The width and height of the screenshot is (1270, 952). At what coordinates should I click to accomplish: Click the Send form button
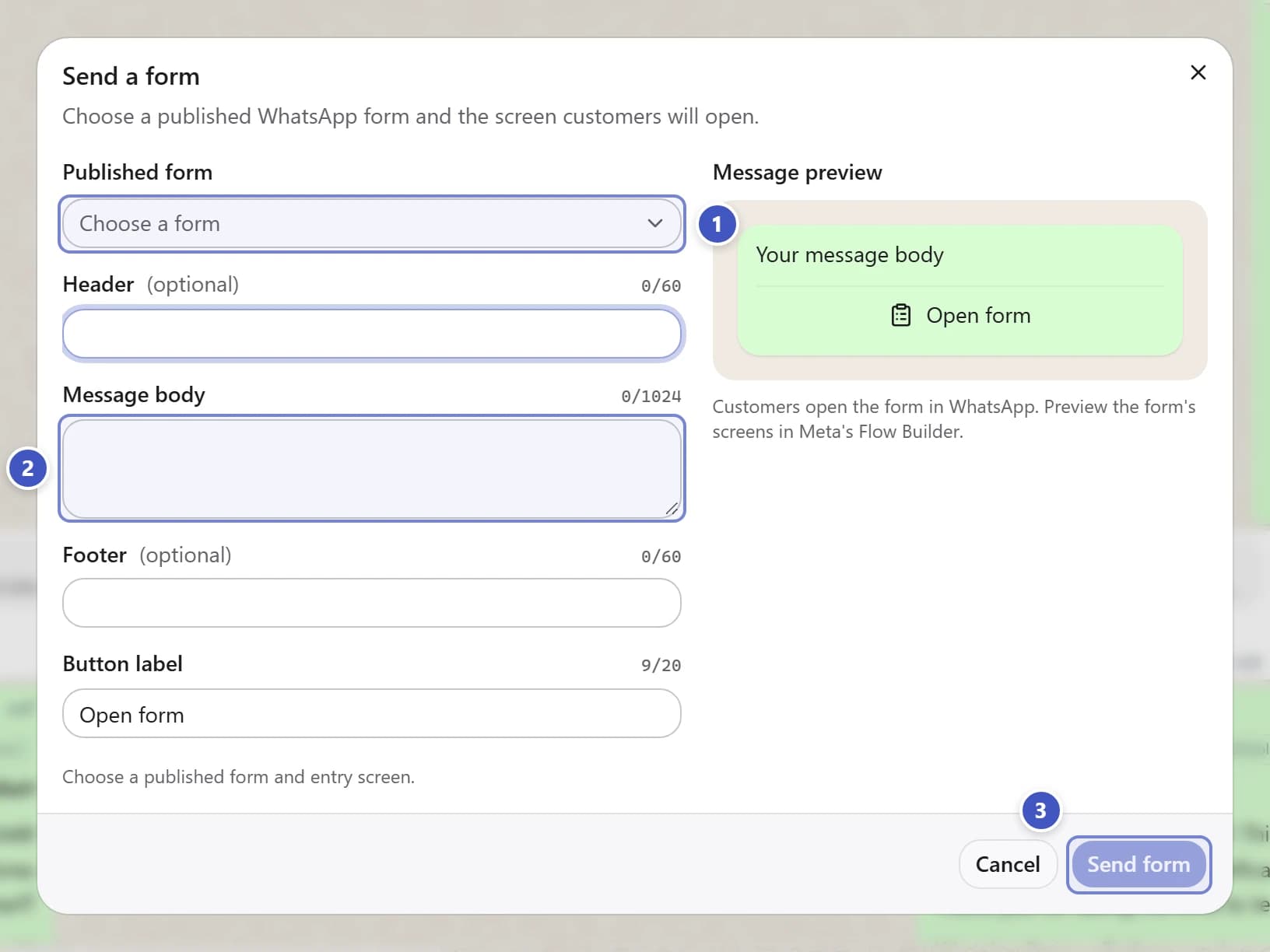pos(1138,864)
